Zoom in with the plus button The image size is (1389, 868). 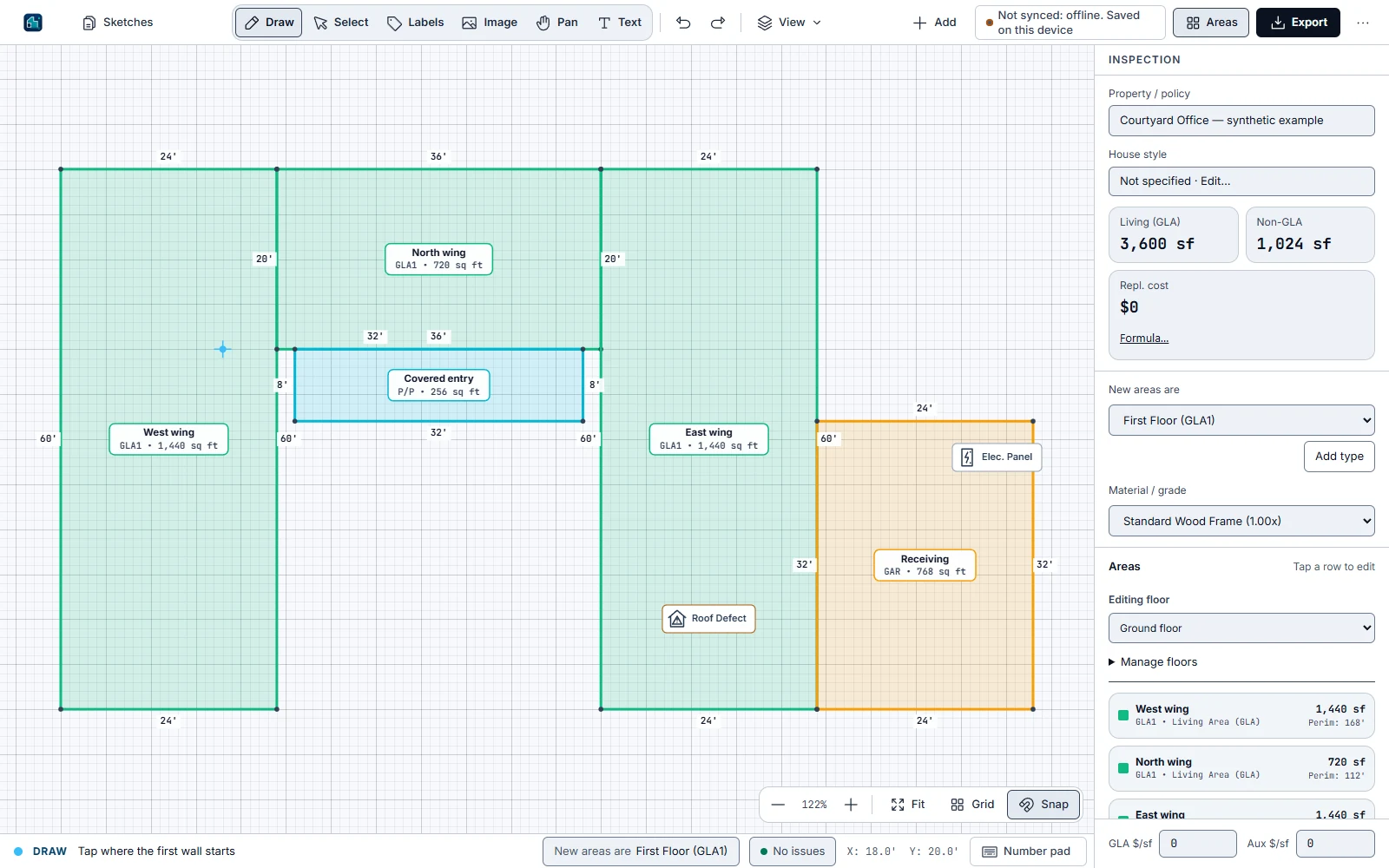click(851, 805)
